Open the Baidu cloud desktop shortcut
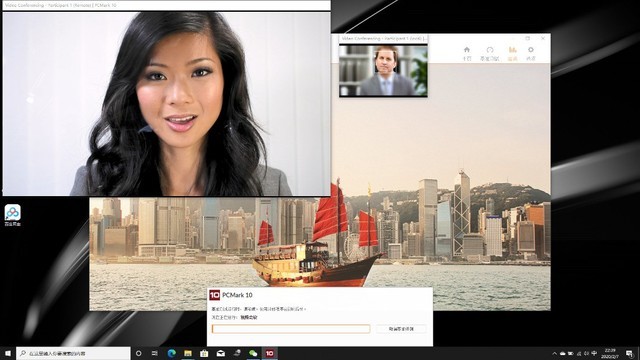The image size is (640, 360). pyautogui.click(x=13, y=215)
